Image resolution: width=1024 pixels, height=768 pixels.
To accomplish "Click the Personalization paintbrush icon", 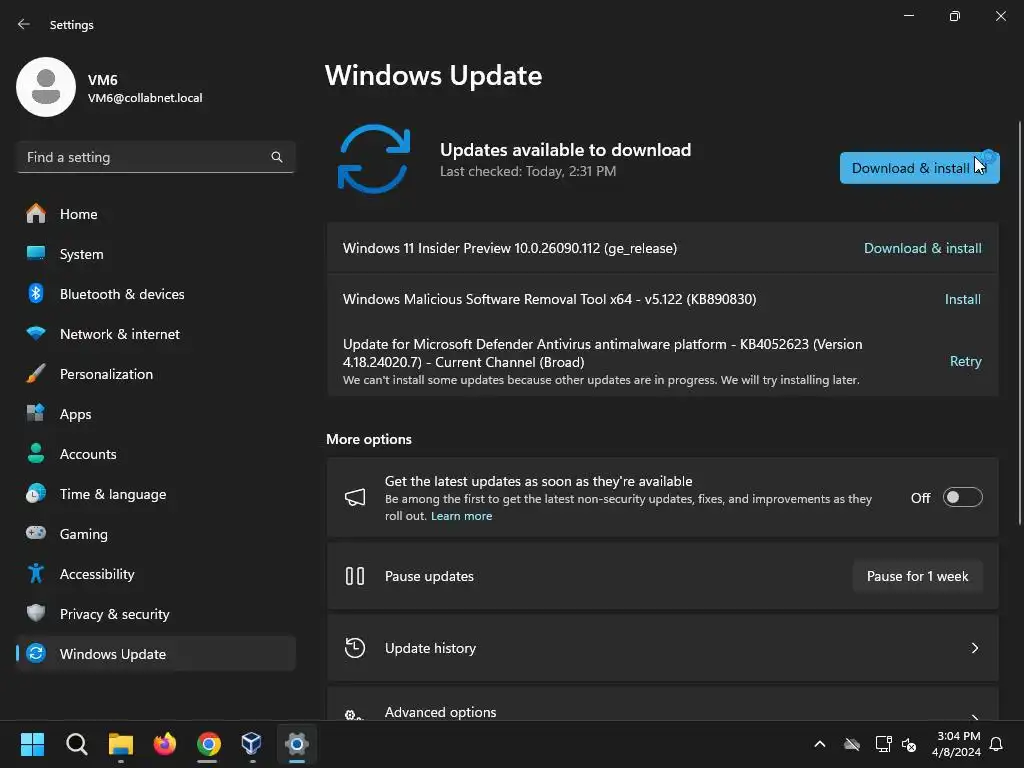I will coord(36,374).
